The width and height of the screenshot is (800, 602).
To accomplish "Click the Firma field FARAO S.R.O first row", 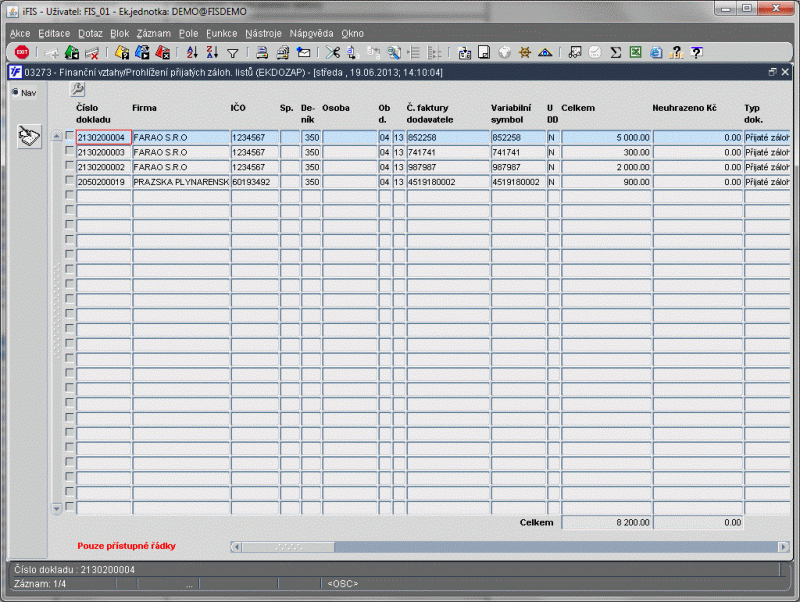I will (x=181, y=138).
